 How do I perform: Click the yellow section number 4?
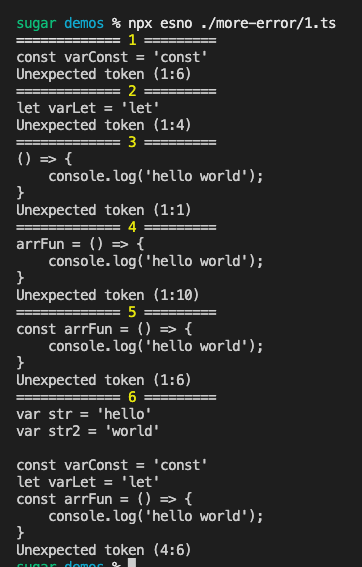[x=132, y=227]
